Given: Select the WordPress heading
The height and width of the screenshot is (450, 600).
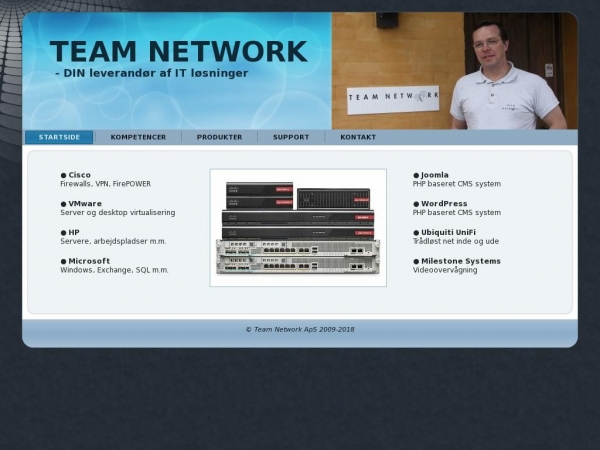Looking at the screenshot, I should pos(444,204).
